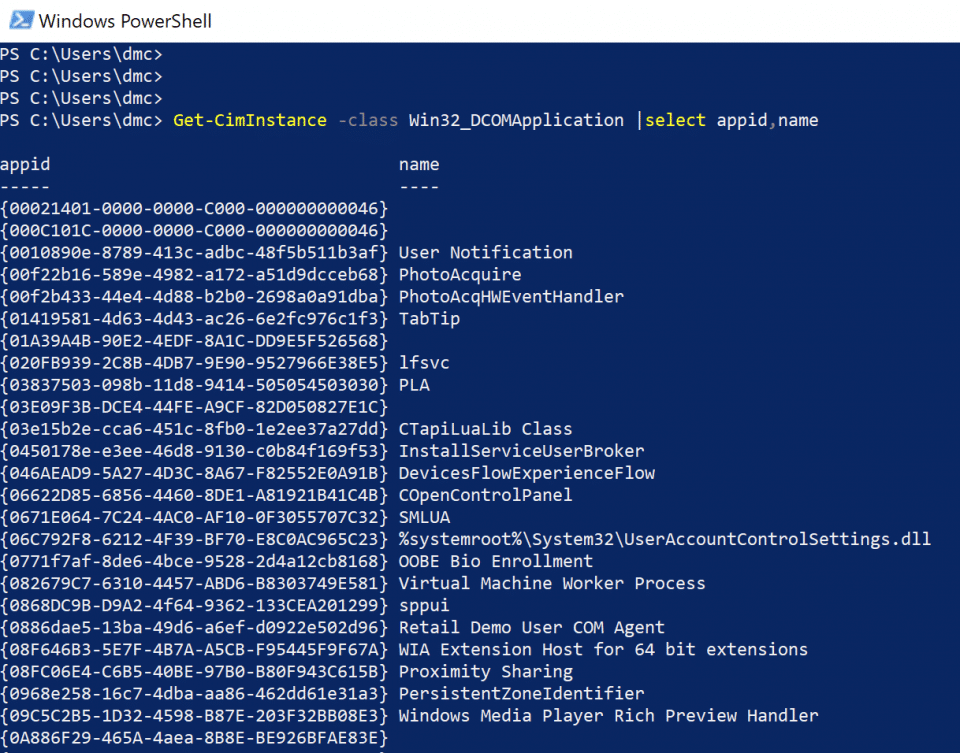Click the Retail Demo User COM Agent entry

click(531, 628)
